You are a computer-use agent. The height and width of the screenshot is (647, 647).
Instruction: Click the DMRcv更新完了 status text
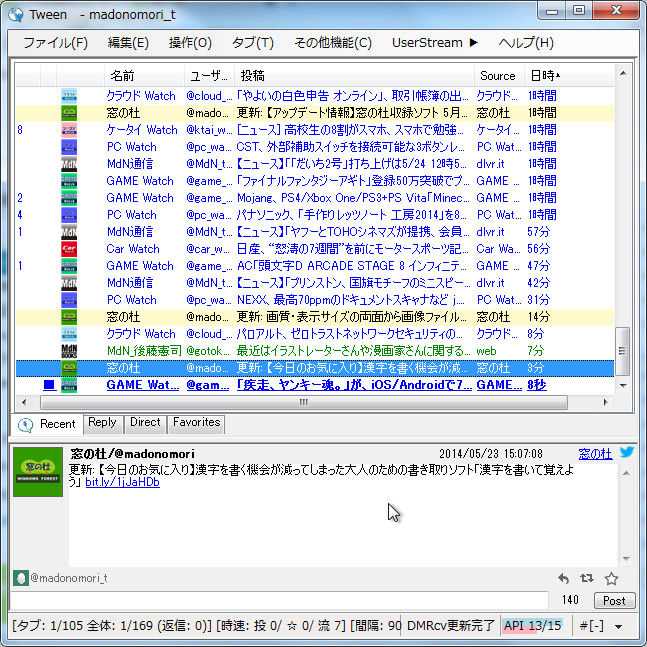pos(450,626)
